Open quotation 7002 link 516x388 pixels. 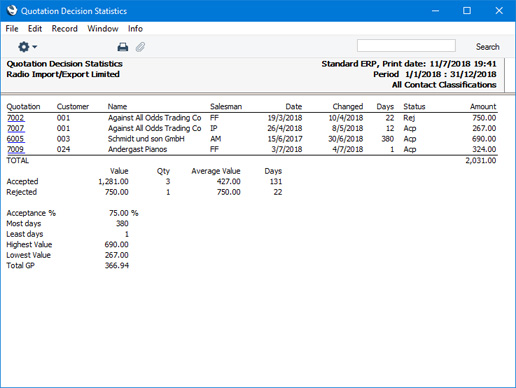click(x=16, y=118)
